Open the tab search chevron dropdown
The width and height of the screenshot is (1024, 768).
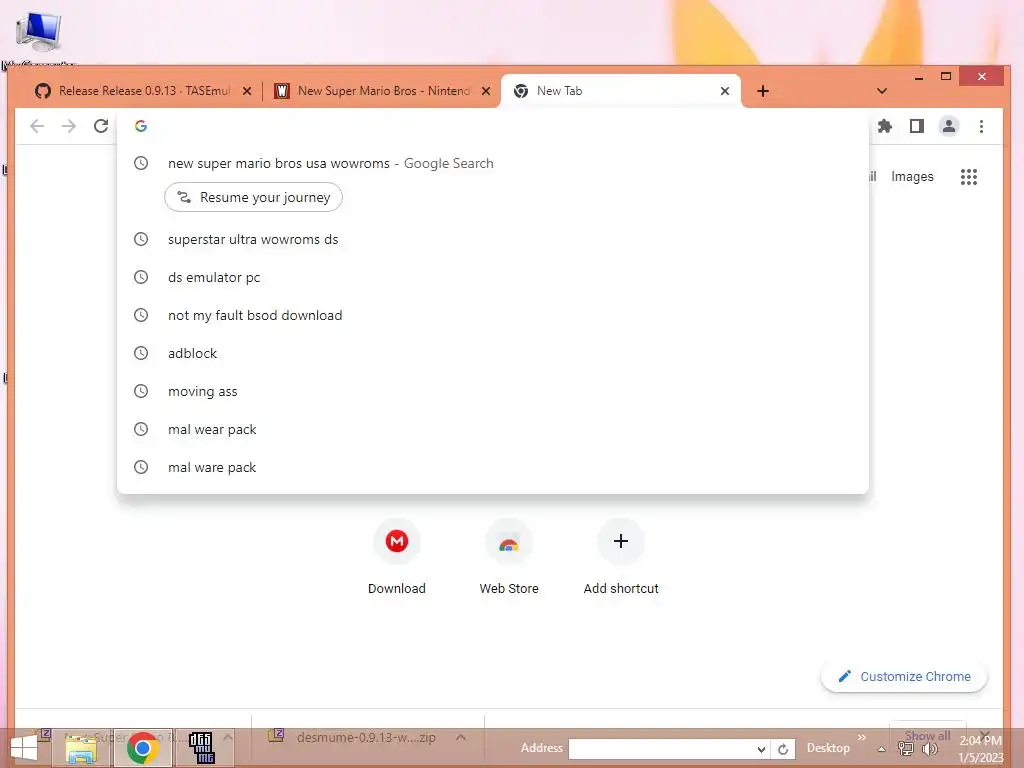tap(882, 91)
